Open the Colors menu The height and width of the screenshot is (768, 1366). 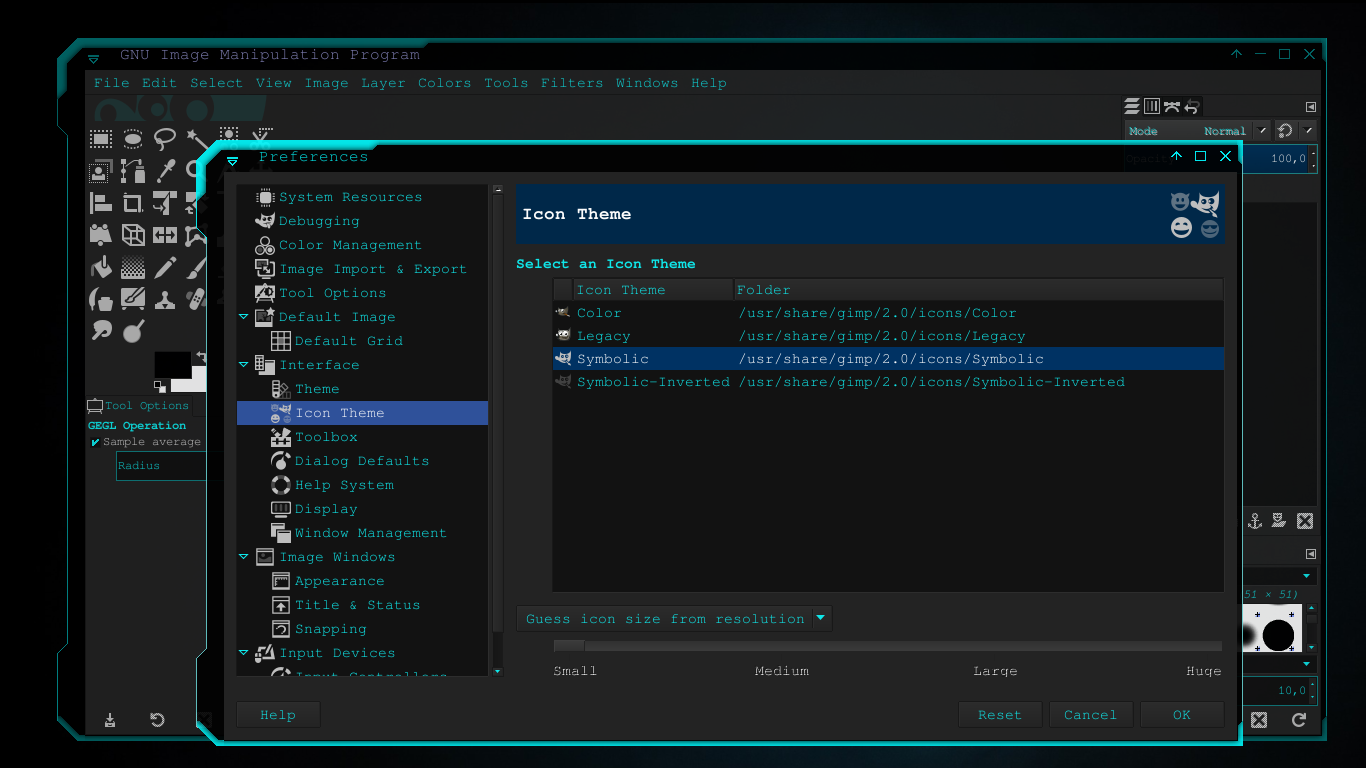click(444, 83)
